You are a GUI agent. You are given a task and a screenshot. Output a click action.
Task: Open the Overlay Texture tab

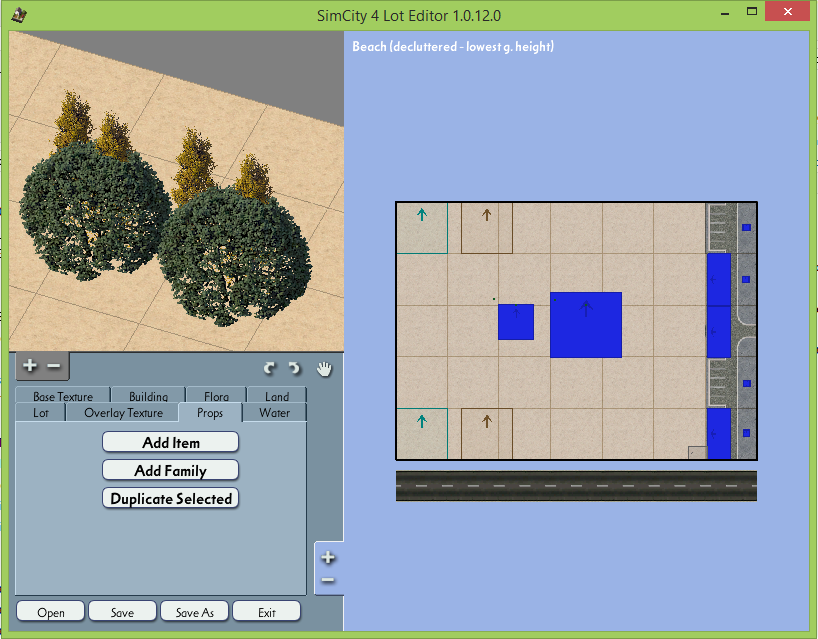(123, 413)
